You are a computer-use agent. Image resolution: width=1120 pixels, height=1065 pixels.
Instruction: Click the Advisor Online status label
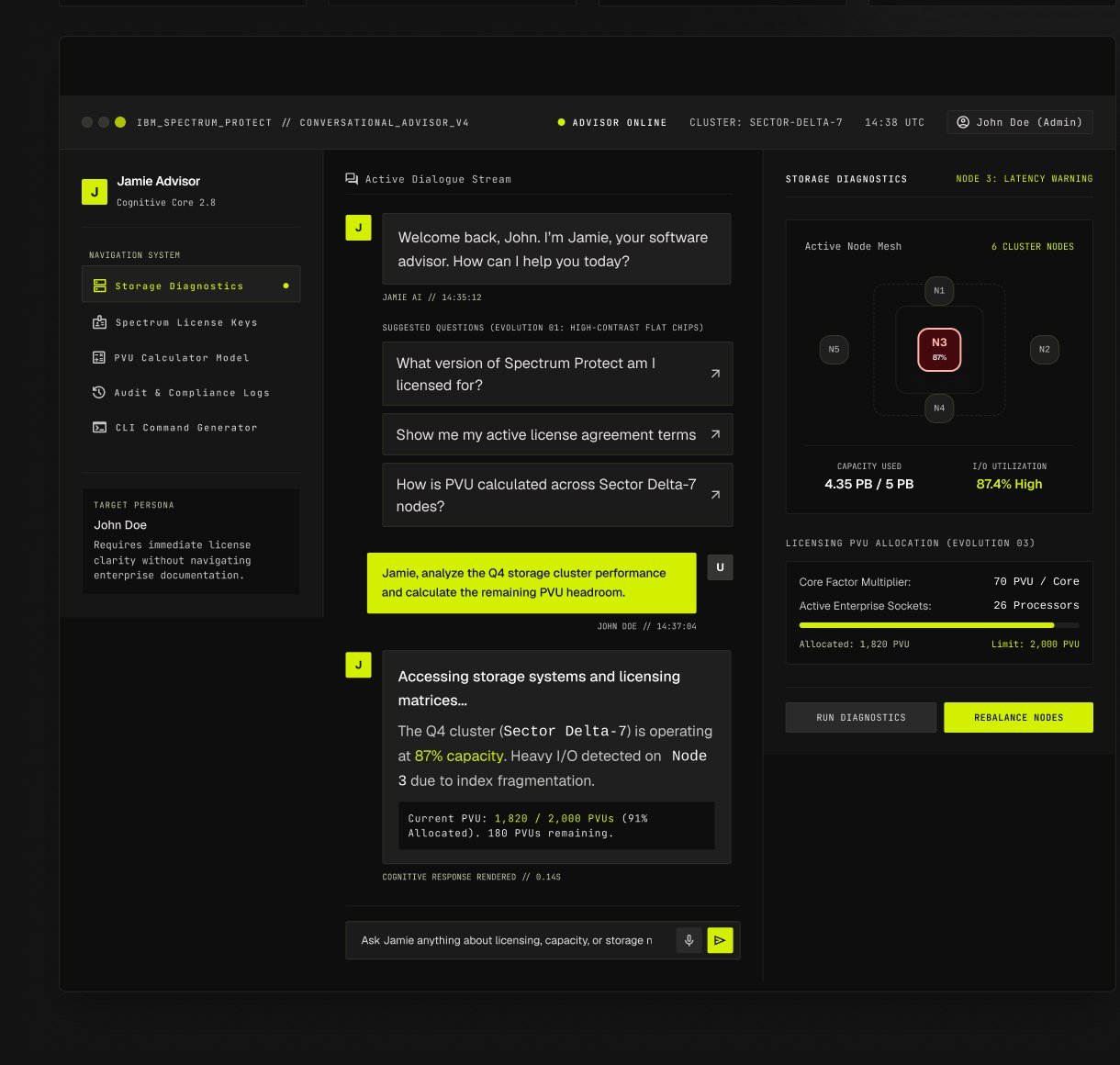point(620,122)
